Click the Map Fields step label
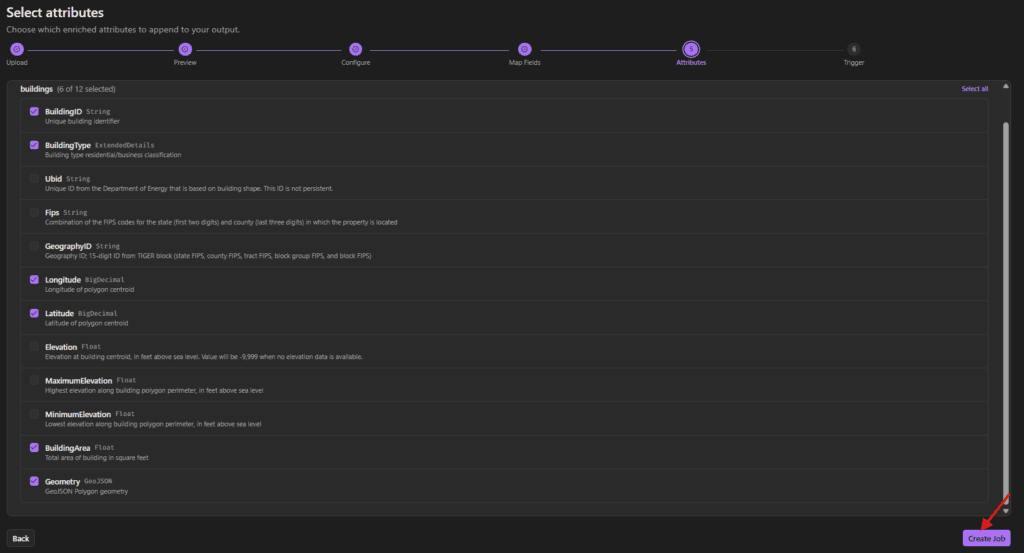 pos(524,63)
